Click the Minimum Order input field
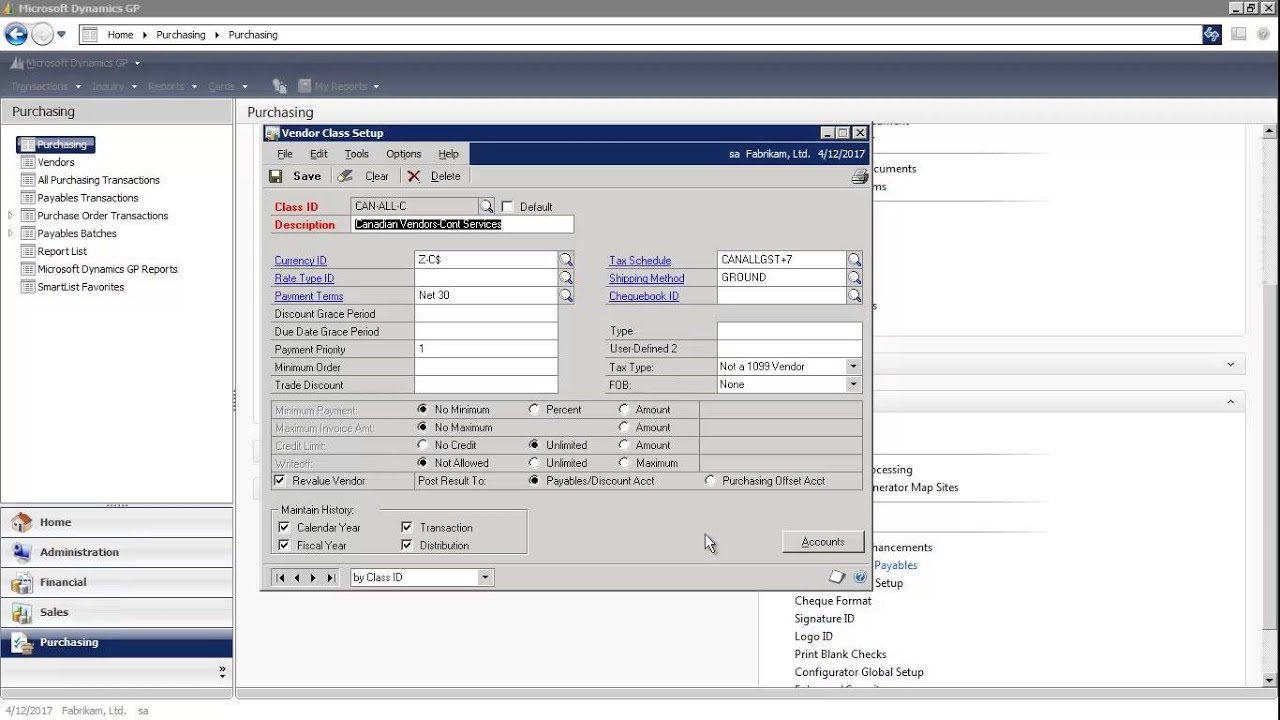The image size is (1280, 720). pyautogui.click(x=485, y=367)
